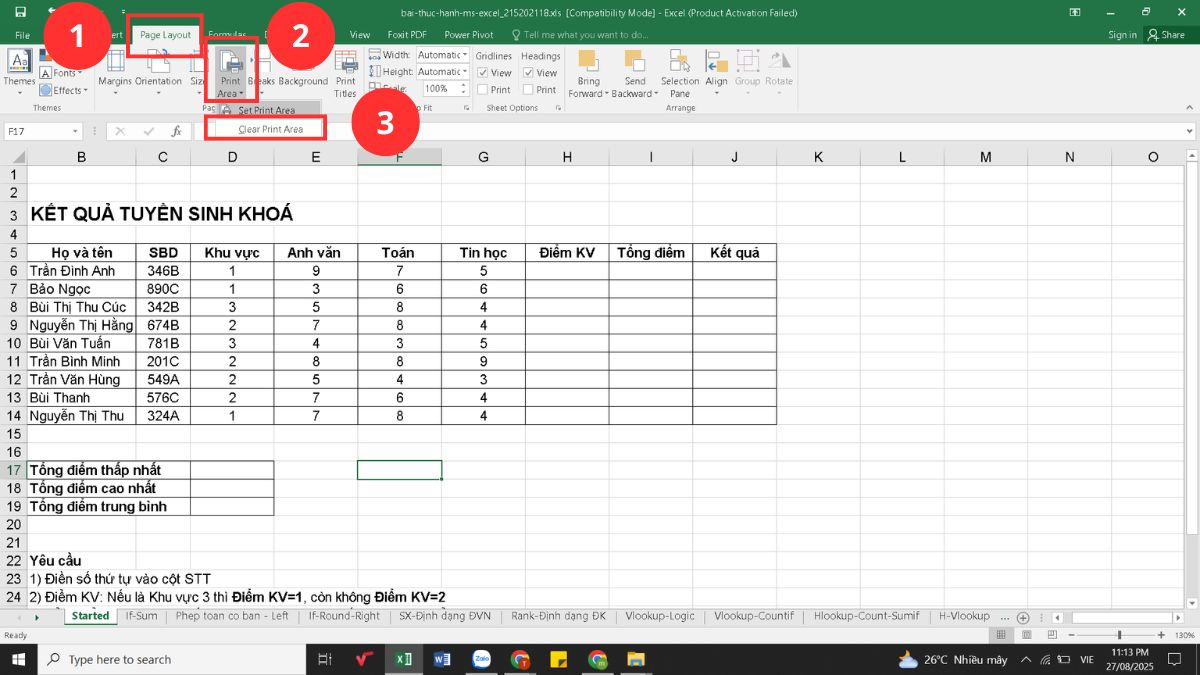This screenshot has height=675, width=1200.
Task: Switch to the View ribbon tab
Action: pos(359,35)
